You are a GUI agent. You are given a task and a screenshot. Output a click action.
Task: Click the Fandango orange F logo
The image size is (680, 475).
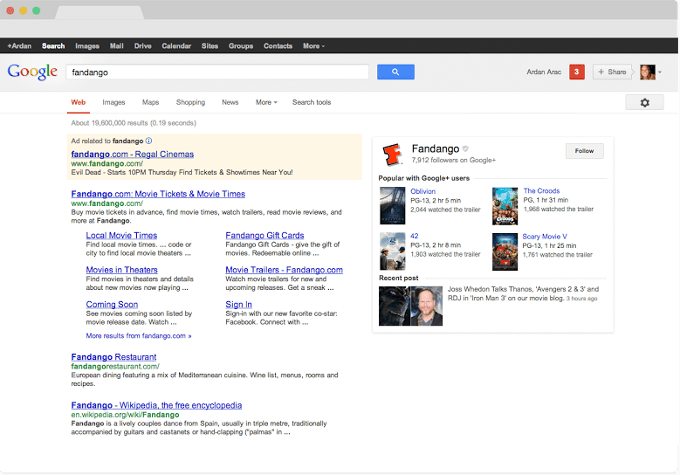[392, 154]
